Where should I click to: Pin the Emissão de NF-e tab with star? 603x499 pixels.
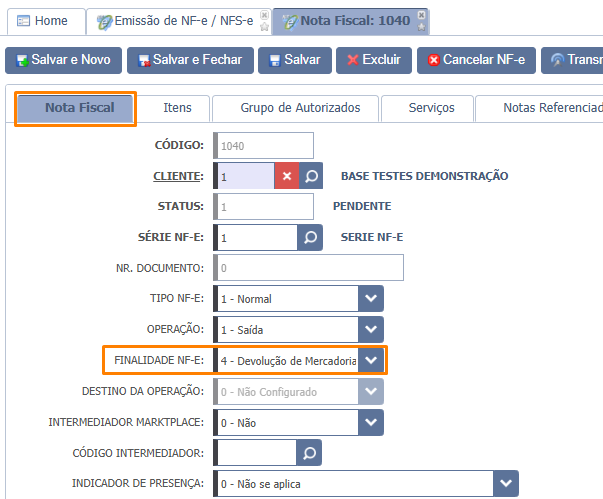(263, 27)
